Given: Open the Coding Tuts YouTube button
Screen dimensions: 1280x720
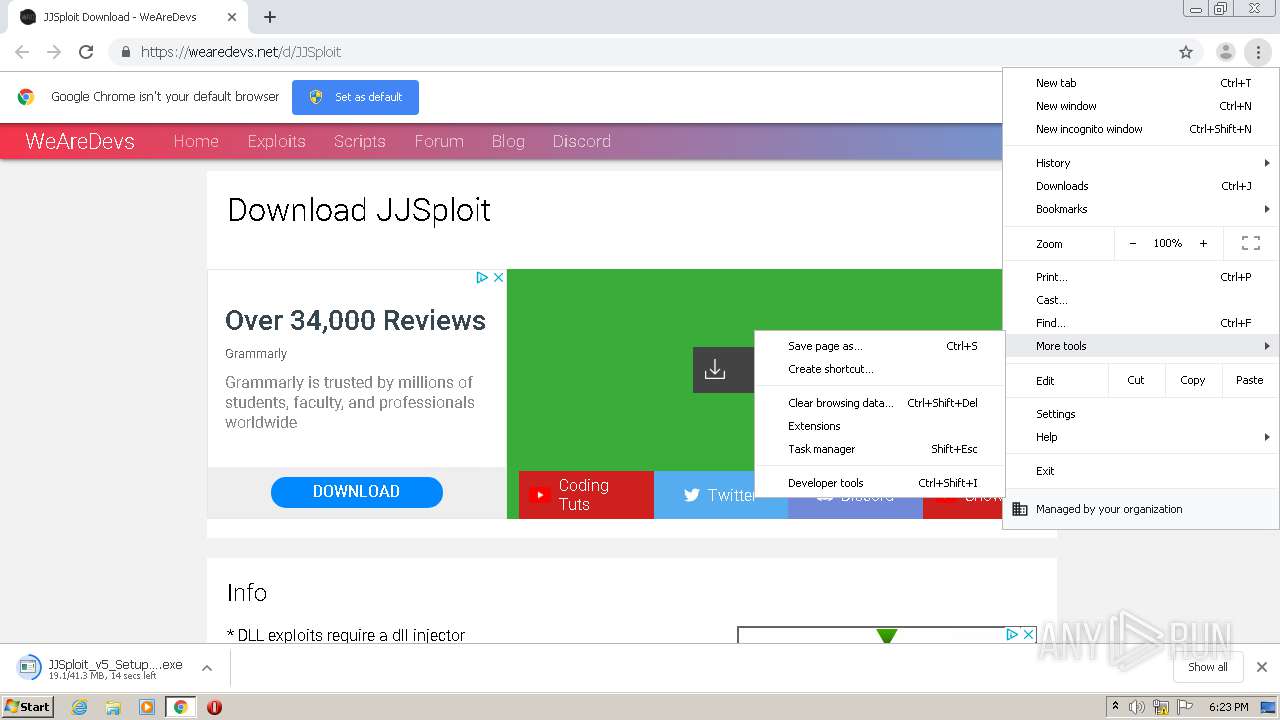Looking at the screenshot, I should tap(586, 495).
